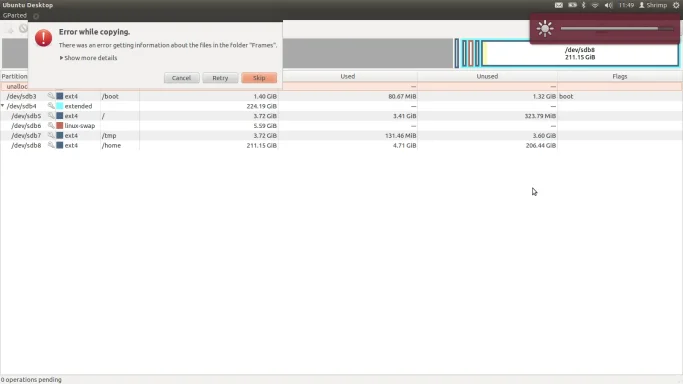Image resolution: width=683 pixels, height=384 pixels.
Task: Click the 224.19 GiB size cell
Action: pos(261,106)
